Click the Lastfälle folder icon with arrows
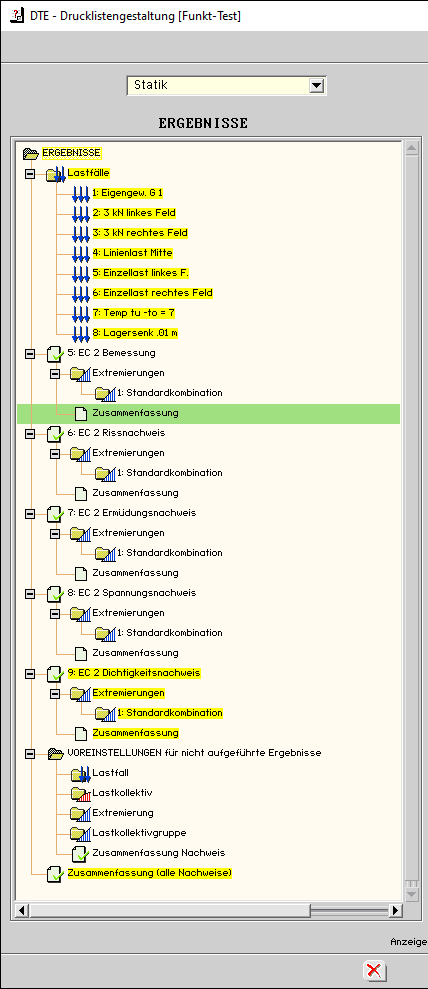Viewport: 428px width, 989px height. 55,173
